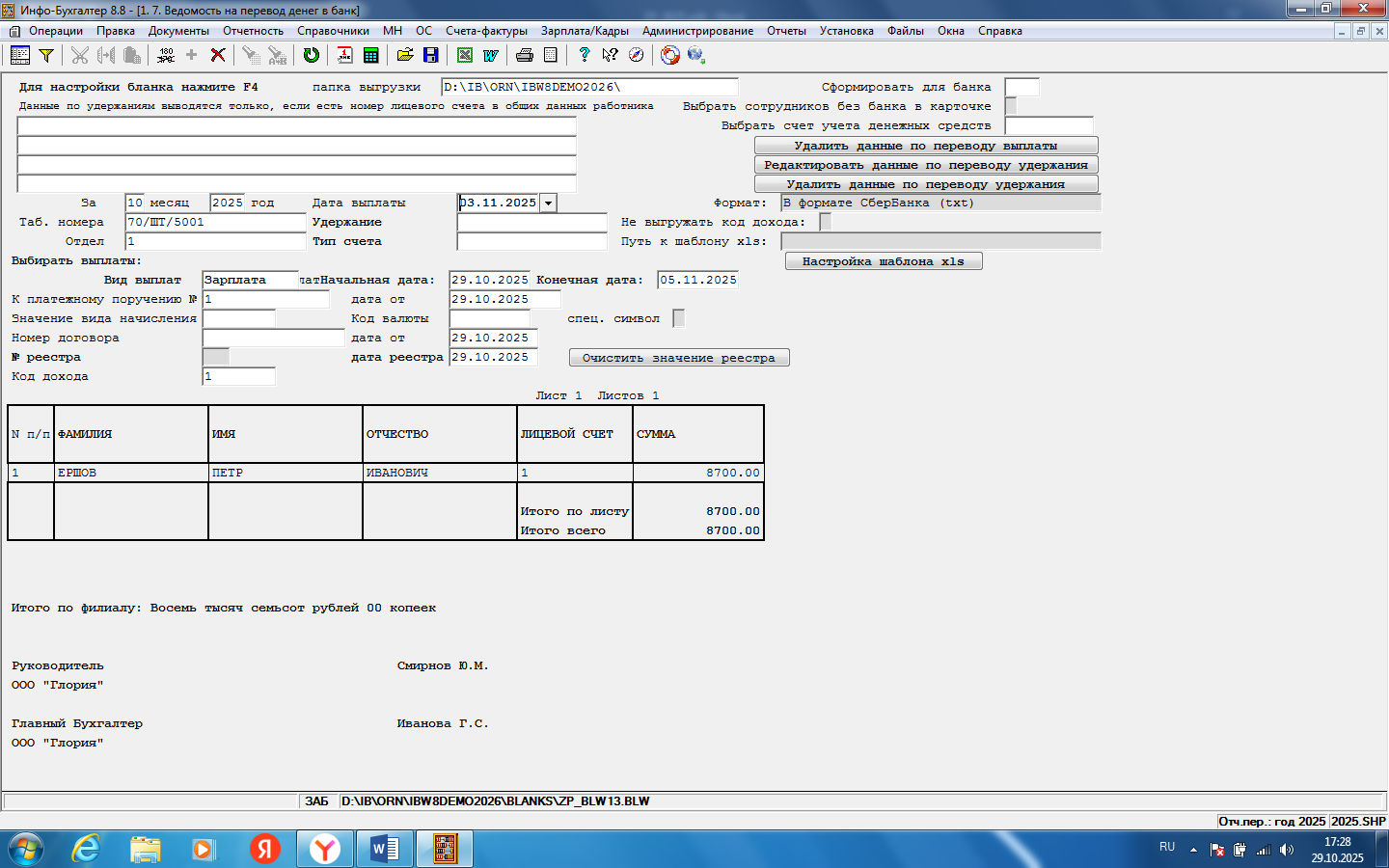Export to Word using the W icon
Viewport: 1389px width, 868px height.
pyautogui.click(x=491, y=55)
